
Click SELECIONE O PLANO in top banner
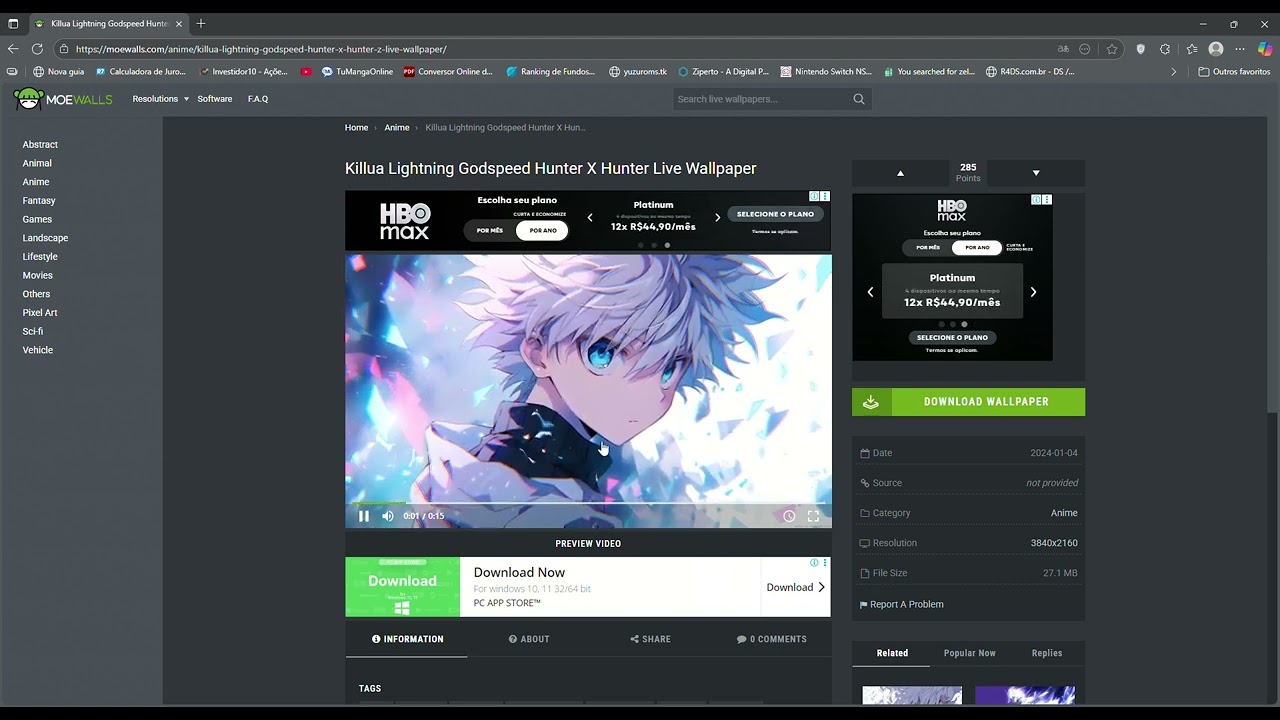pos(775,214)
